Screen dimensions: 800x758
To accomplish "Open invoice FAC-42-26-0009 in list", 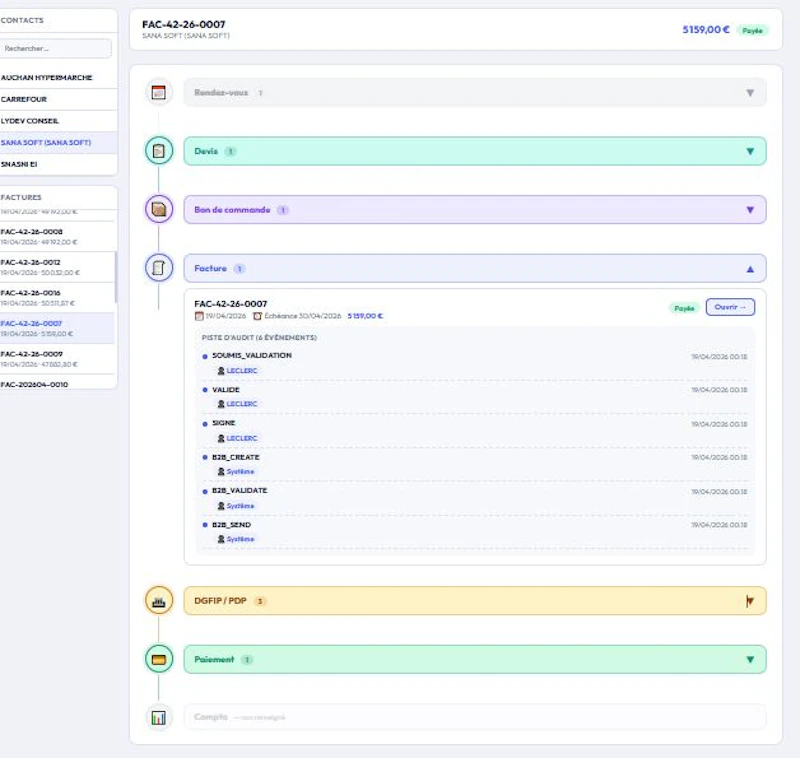I will (57, 359).
